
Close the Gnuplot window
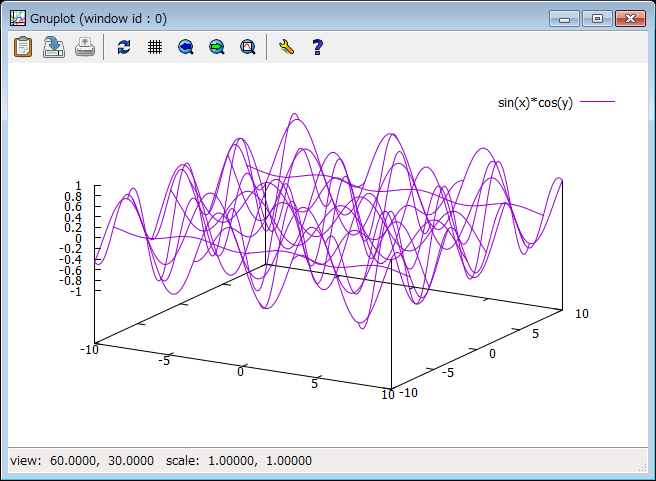tap(630, 18)
